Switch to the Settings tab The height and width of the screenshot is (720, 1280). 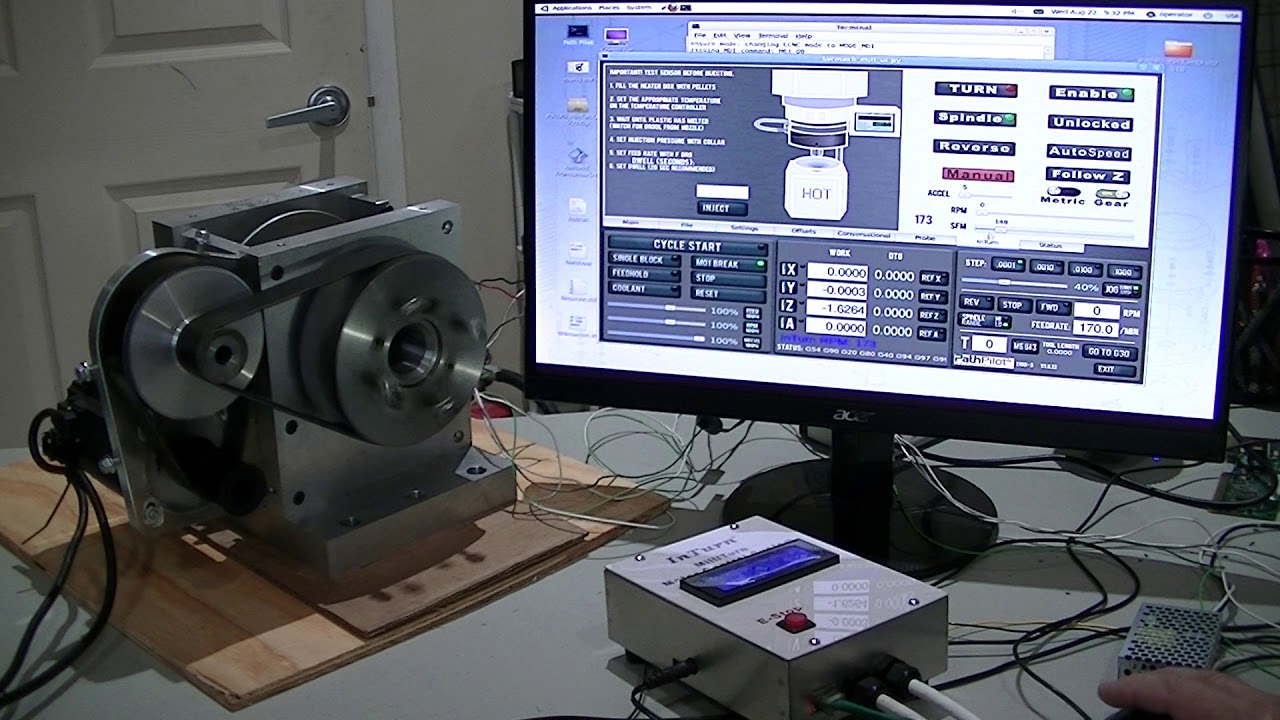click(744, 228)
